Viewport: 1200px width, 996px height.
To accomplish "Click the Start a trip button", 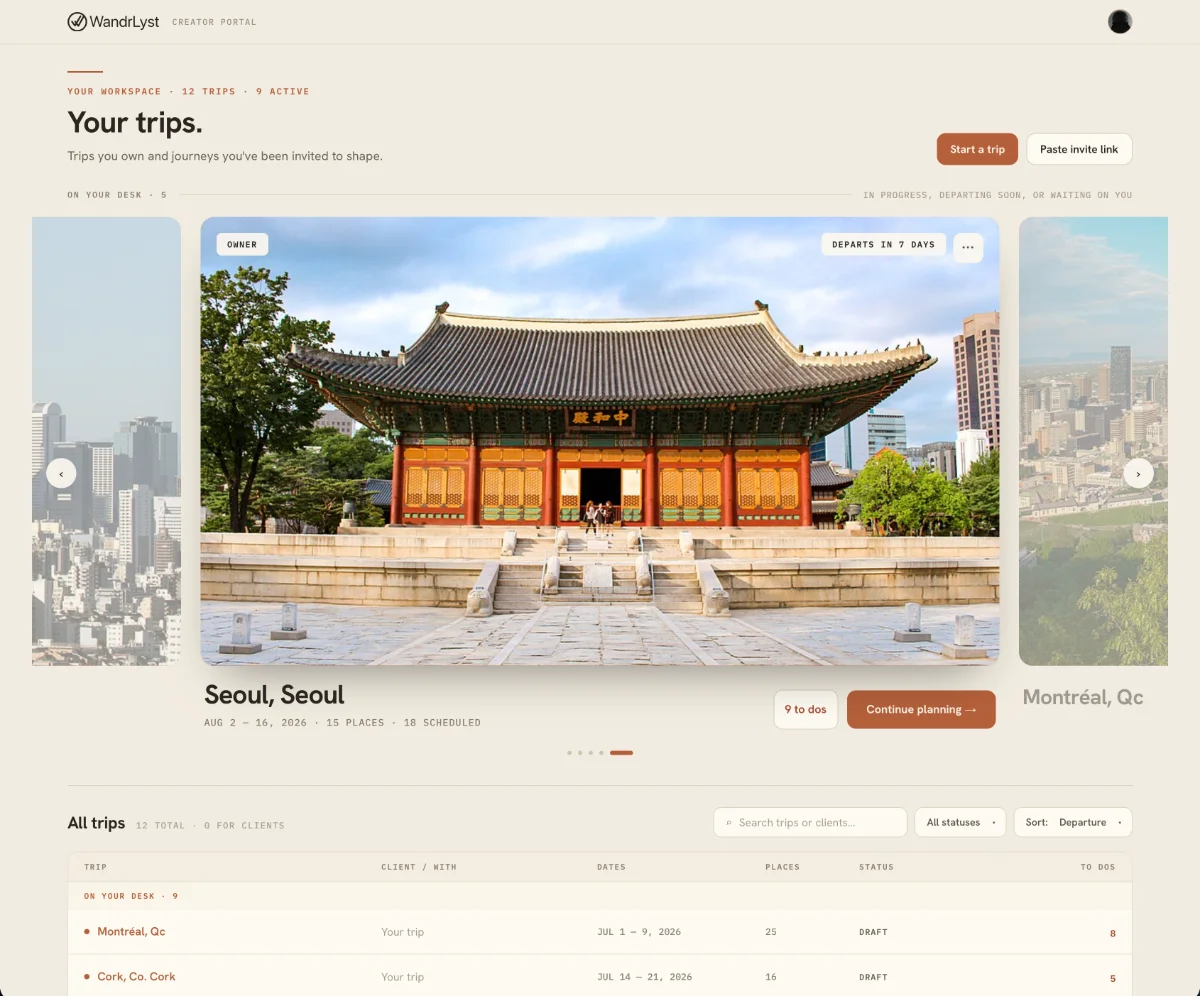I will (977, 149).
